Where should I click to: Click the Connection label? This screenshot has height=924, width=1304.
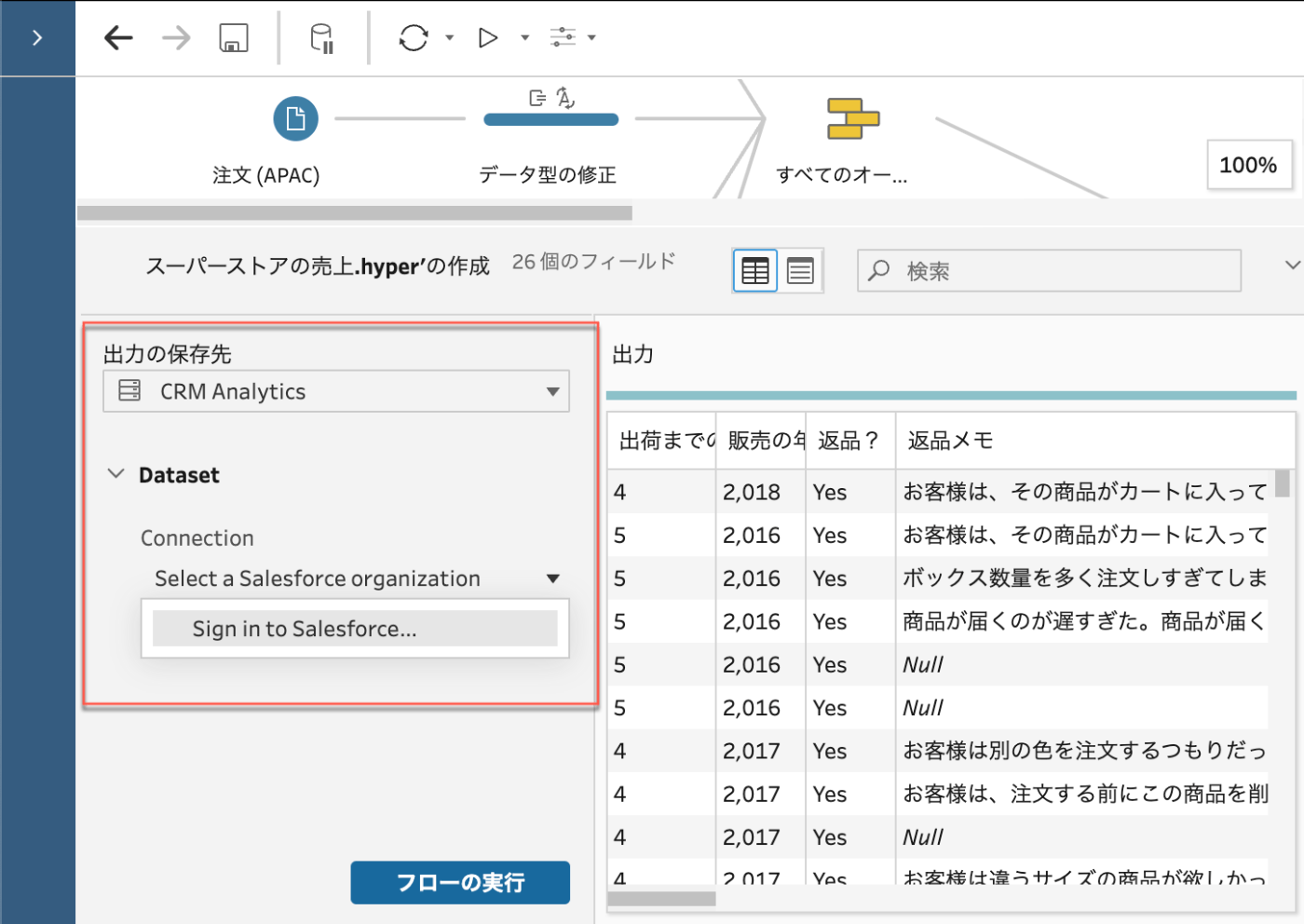coord(197,538)
